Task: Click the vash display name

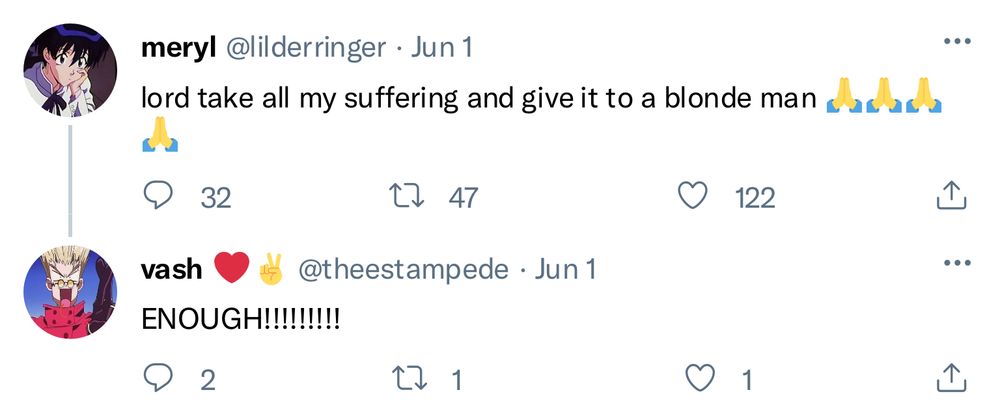Action: (x=172, y=268)
